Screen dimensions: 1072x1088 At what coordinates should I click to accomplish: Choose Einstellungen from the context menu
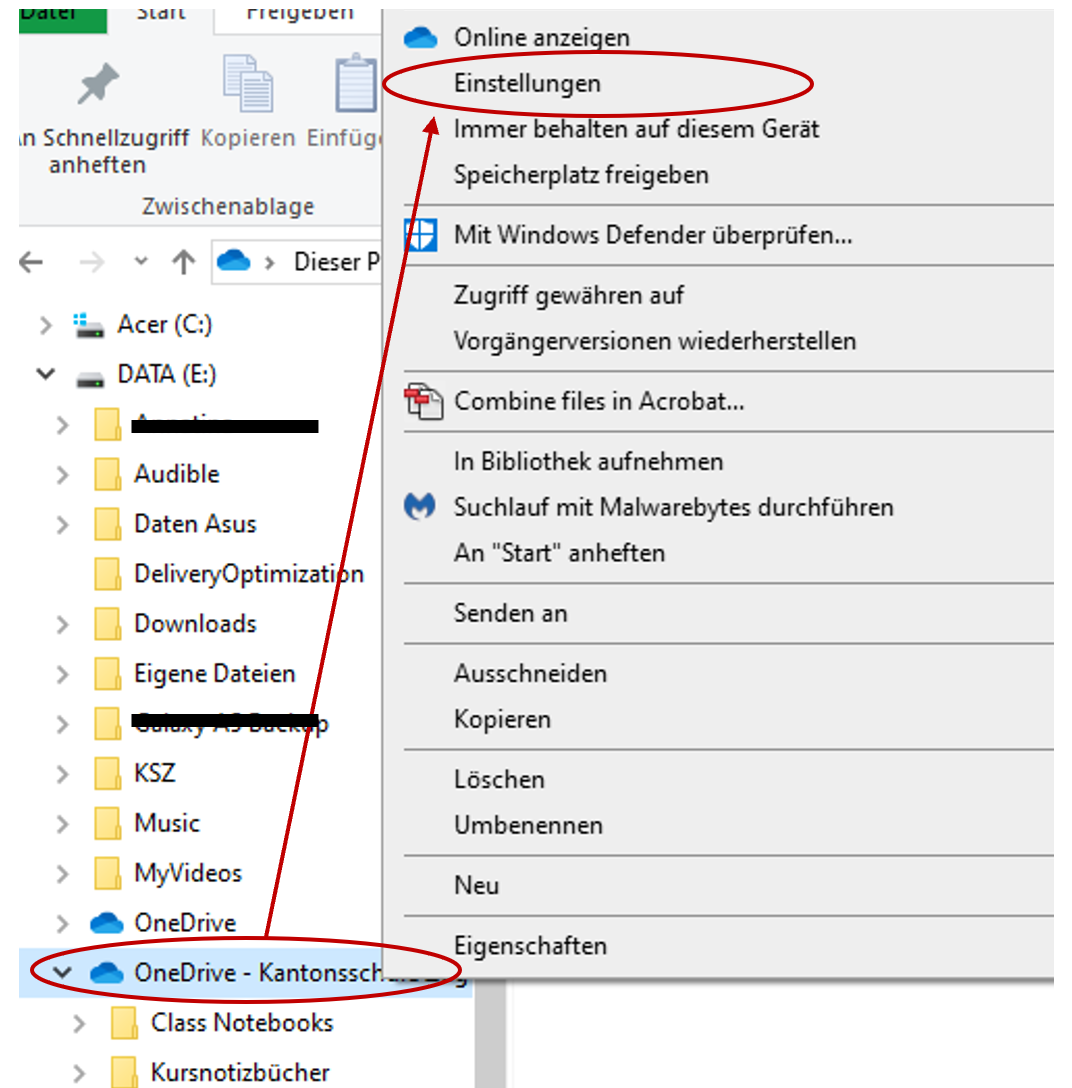coord(527,83)
